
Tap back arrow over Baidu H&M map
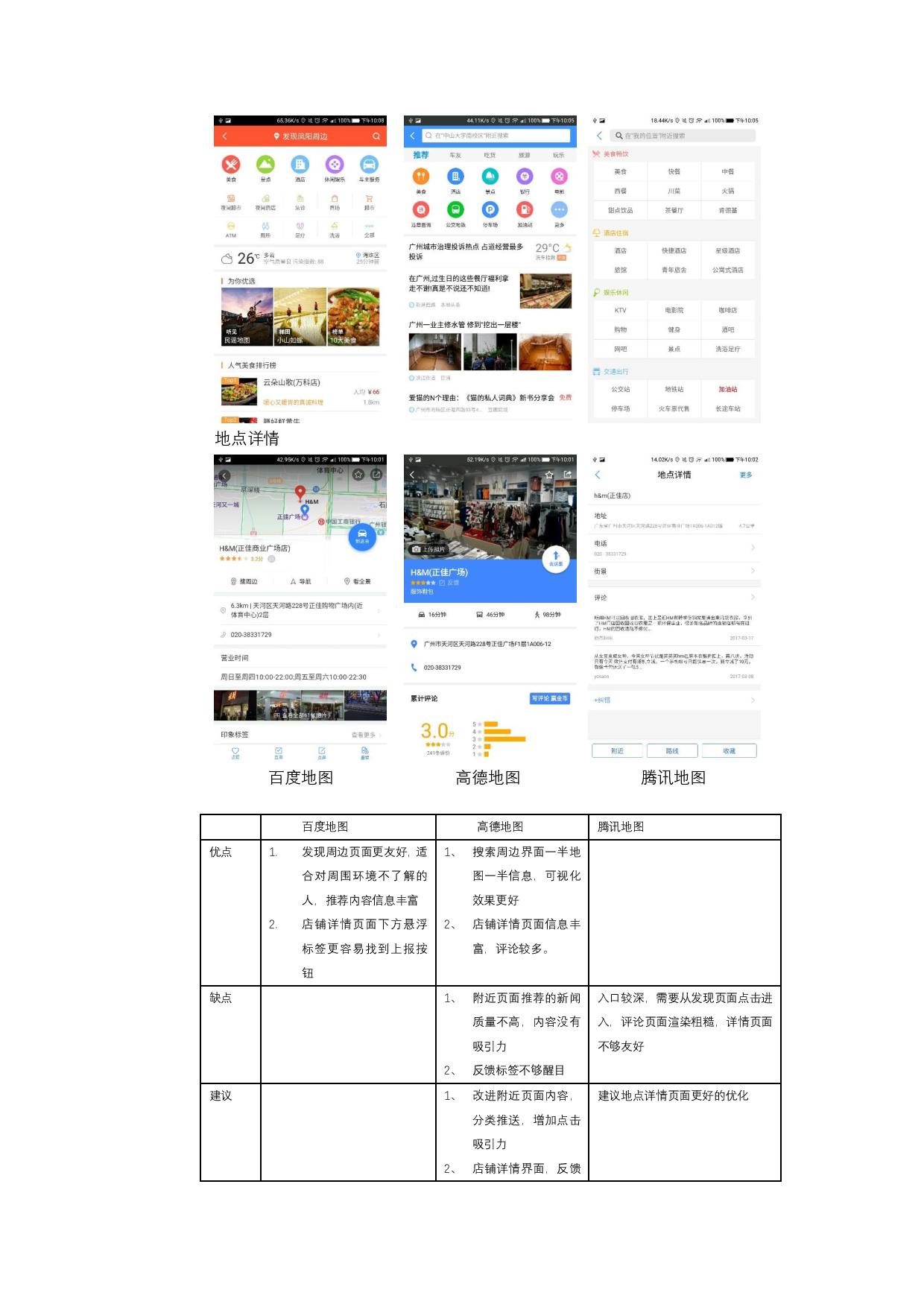224,475
